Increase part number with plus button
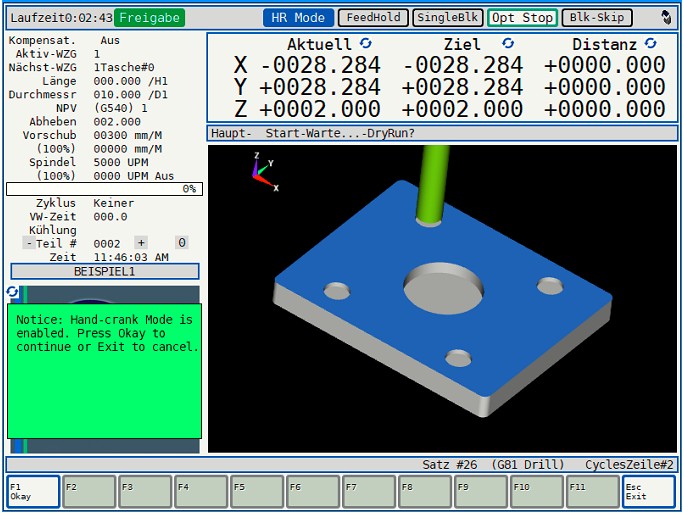The width and height of the screenshot is (684, 515). coord(141,242)
